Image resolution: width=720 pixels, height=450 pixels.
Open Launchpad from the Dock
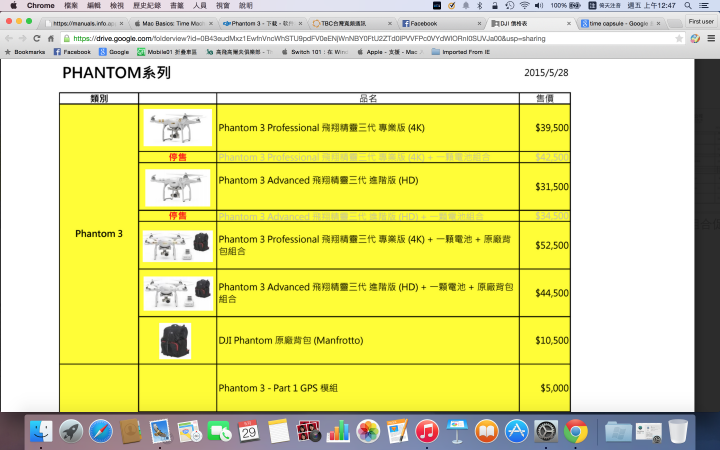71,431
